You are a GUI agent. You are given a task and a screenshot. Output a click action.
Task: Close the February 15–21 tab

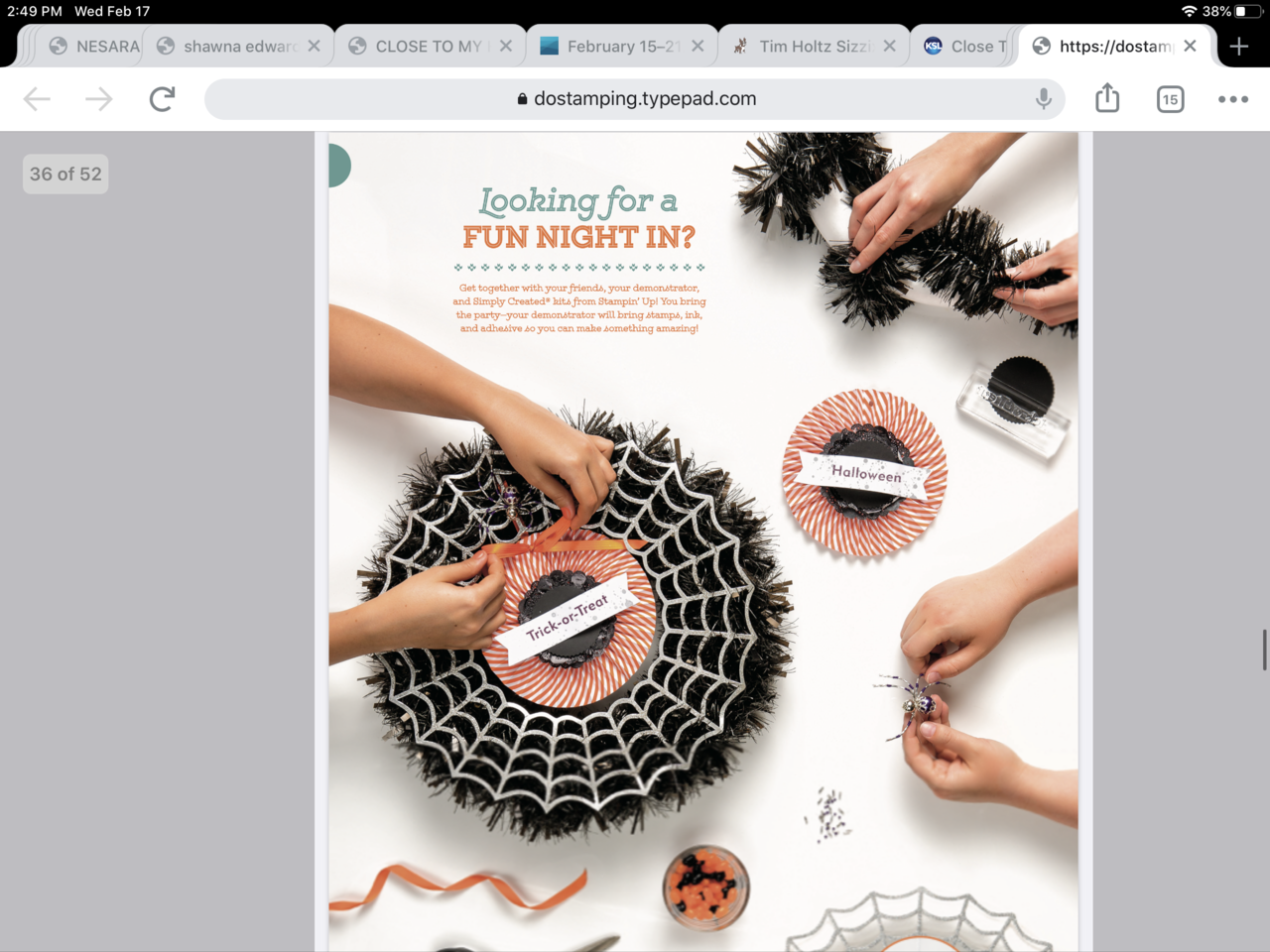(698, 47)
